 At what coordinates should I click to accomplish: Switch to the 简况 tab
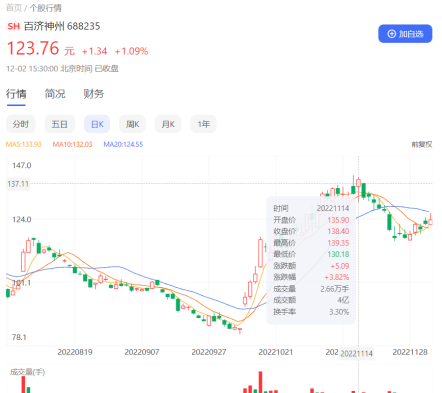coord(55,94)
